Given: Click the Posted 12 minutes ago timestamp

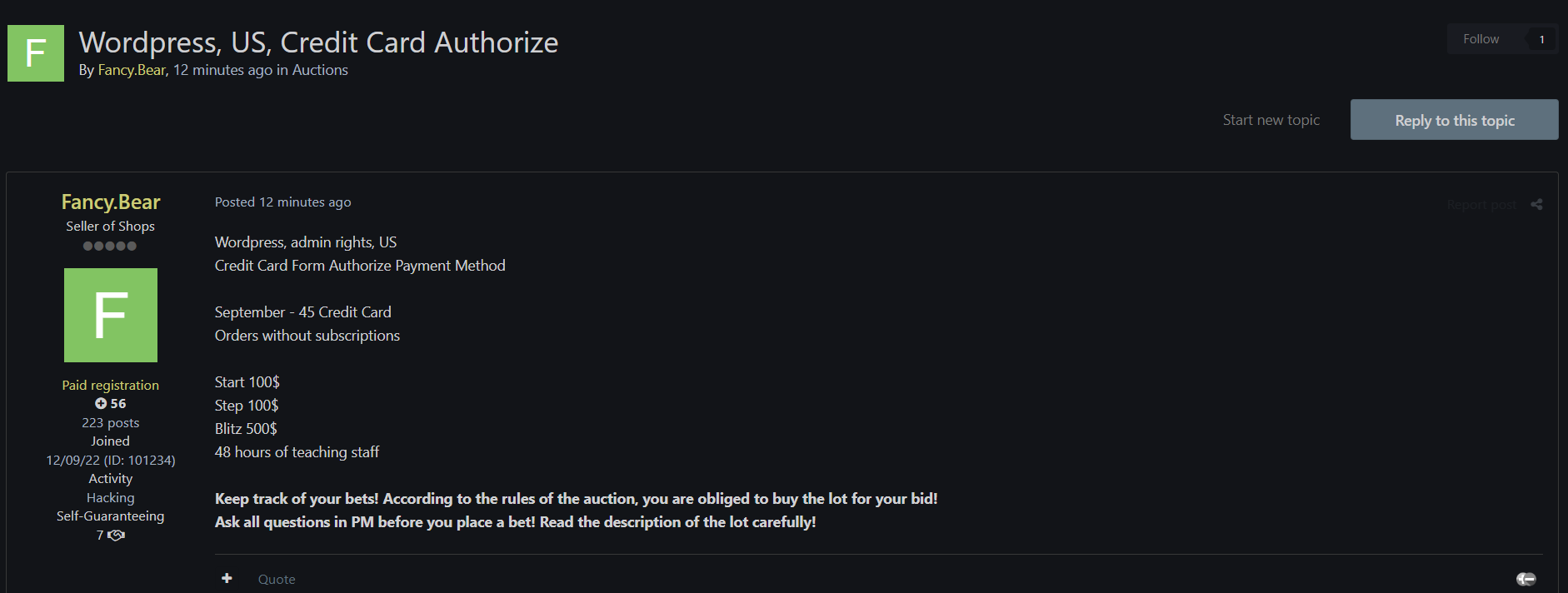Looking at the screenshot, I should point(283,202).
